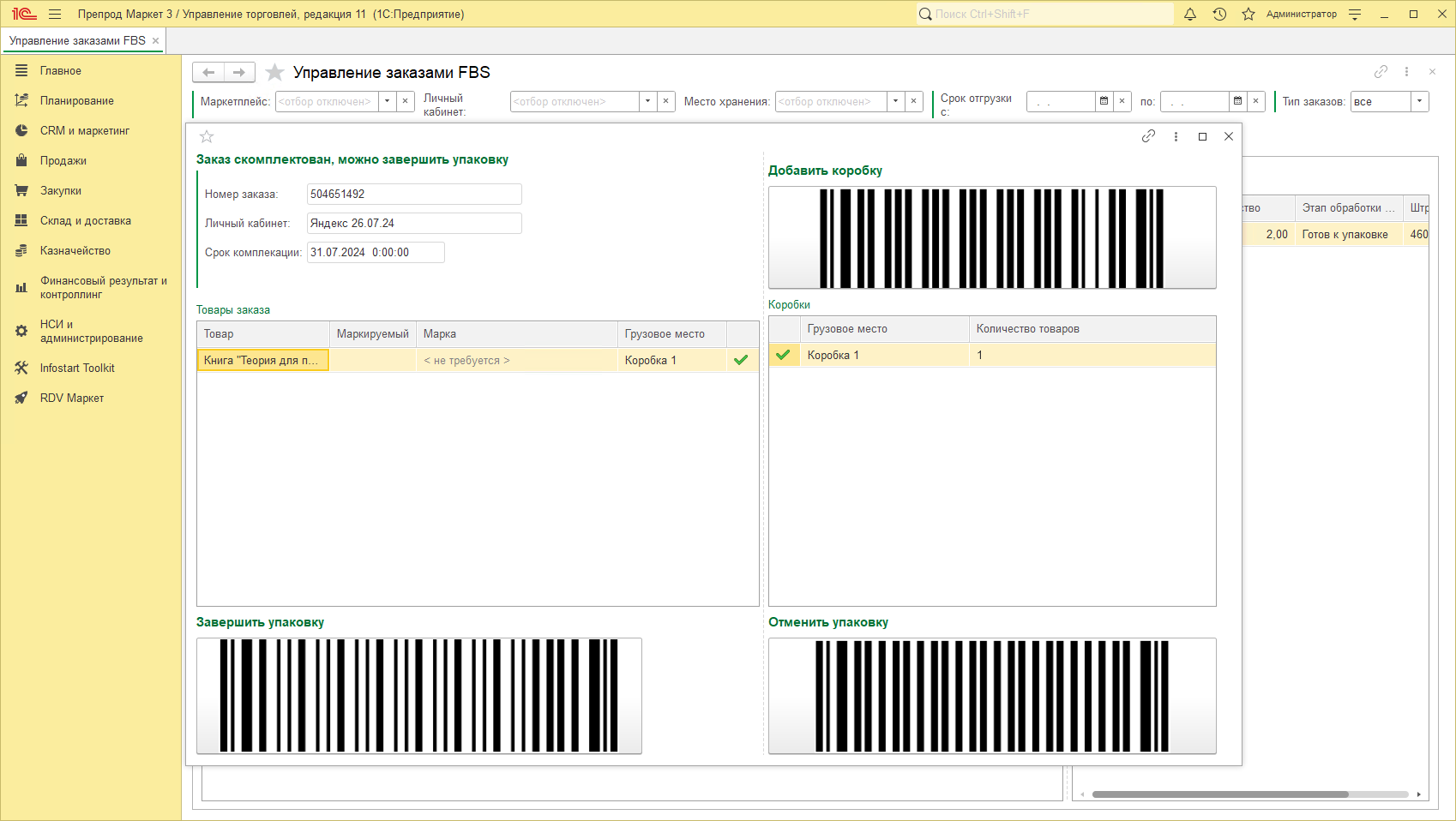The height and width of the screenshot is (821, 1456).
Task: Select Склад и доставка in sidebar
Action: coord(85,221)
